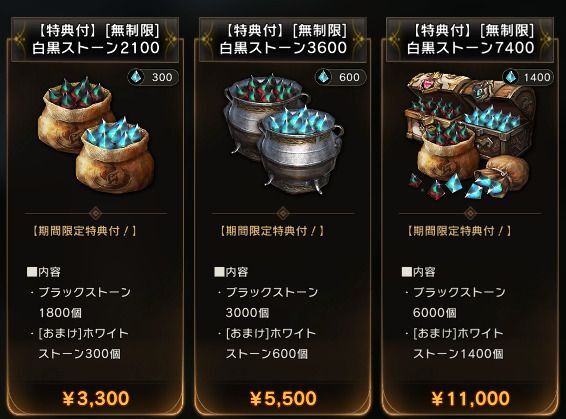Click the 1400 white stone bonus badge
This screenshot has height=419, width=566.
[528, 77]
